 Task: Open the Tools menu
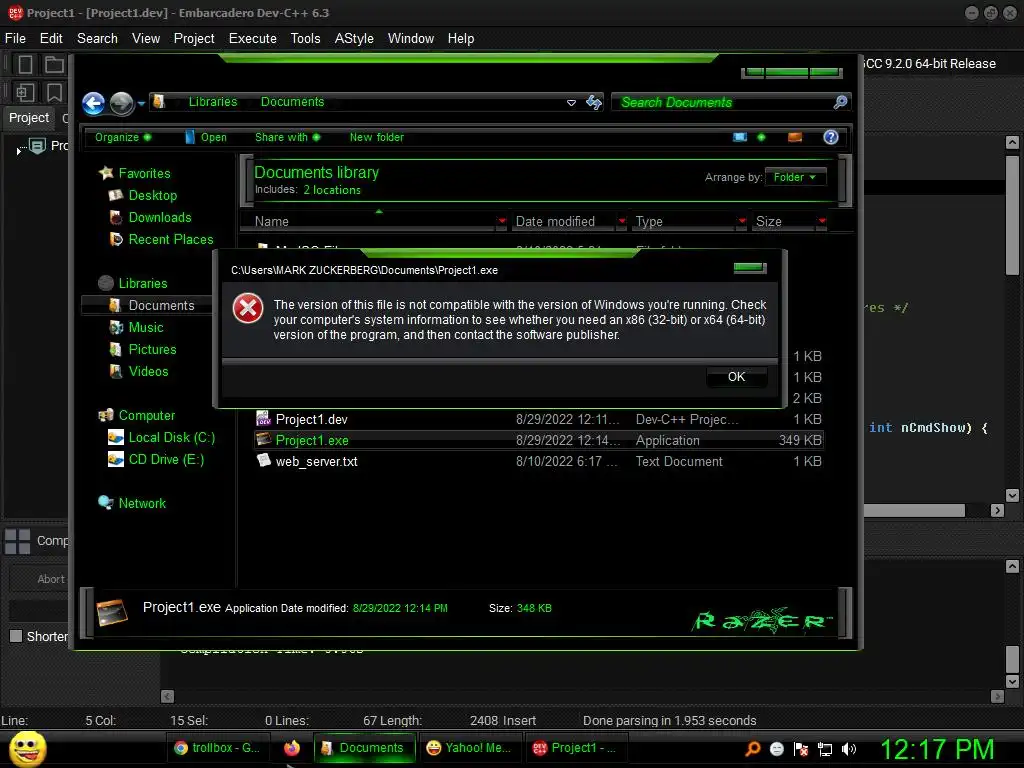306,39
